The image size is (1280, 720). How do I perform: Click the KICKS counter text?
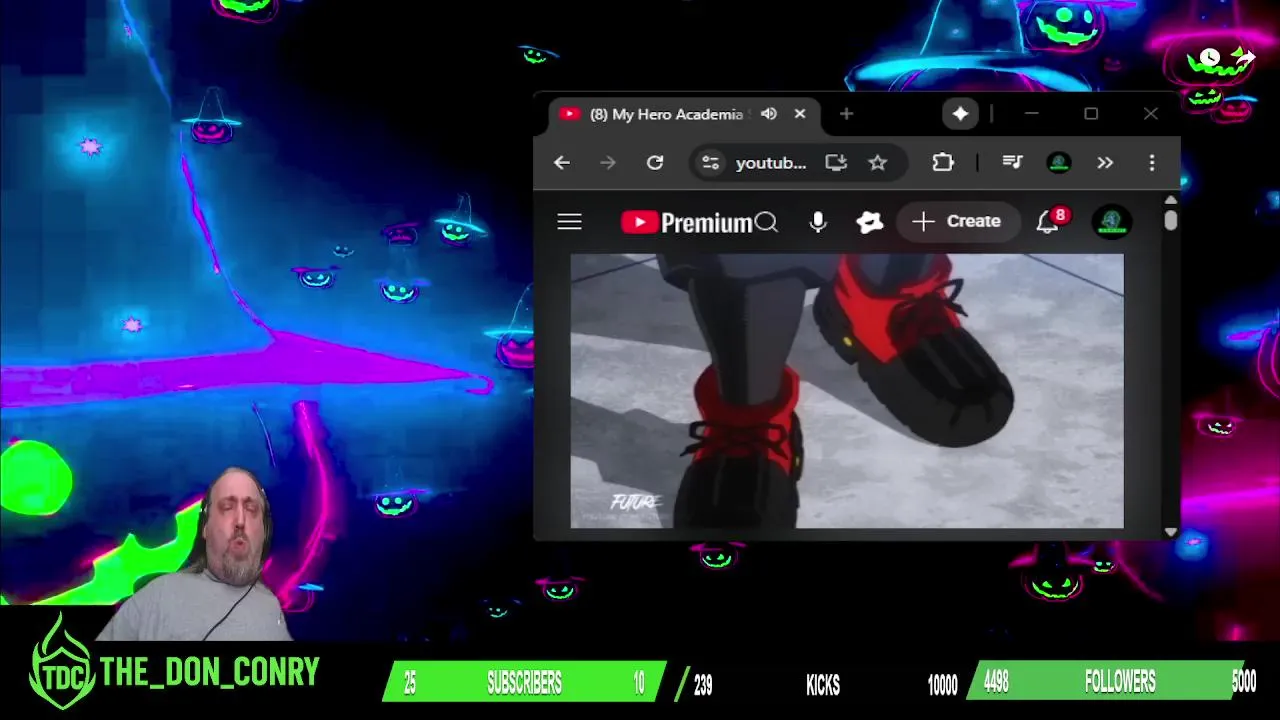pyautogui.click(x=823, y=684)
